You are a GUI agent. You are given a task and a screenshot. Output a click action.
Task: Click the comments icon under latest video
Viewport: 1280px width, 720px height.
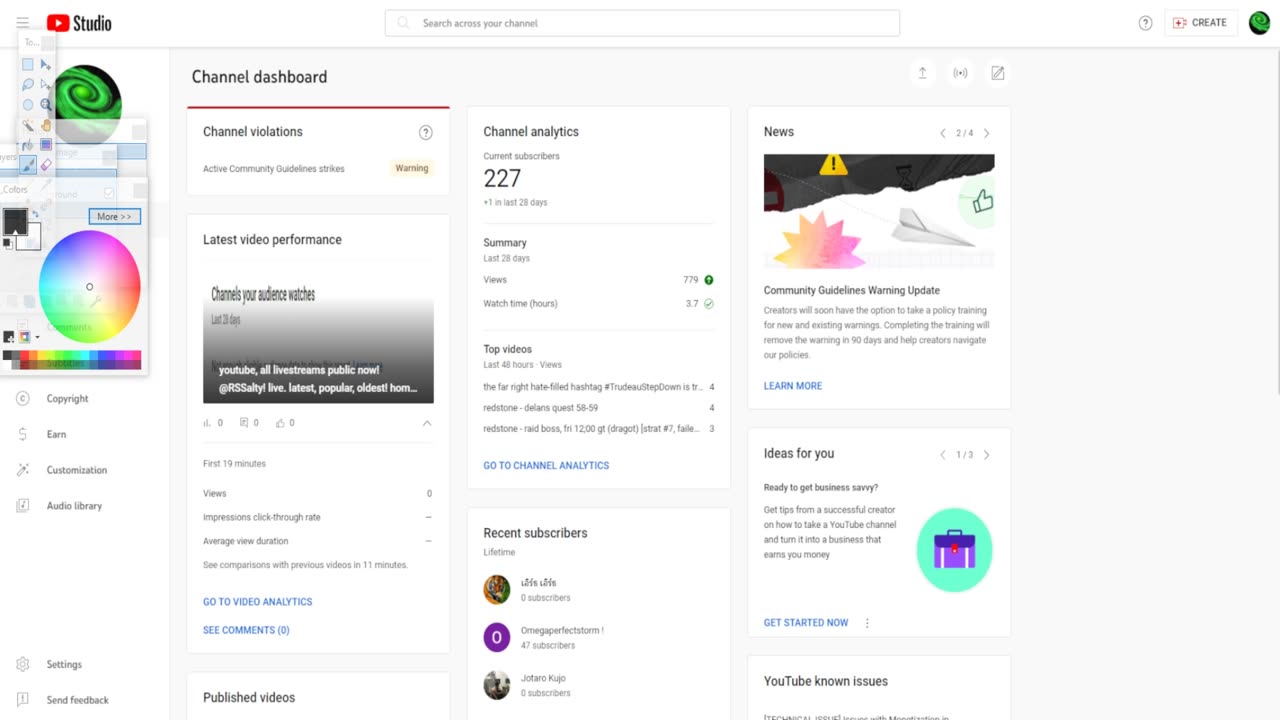click(244, 423)
